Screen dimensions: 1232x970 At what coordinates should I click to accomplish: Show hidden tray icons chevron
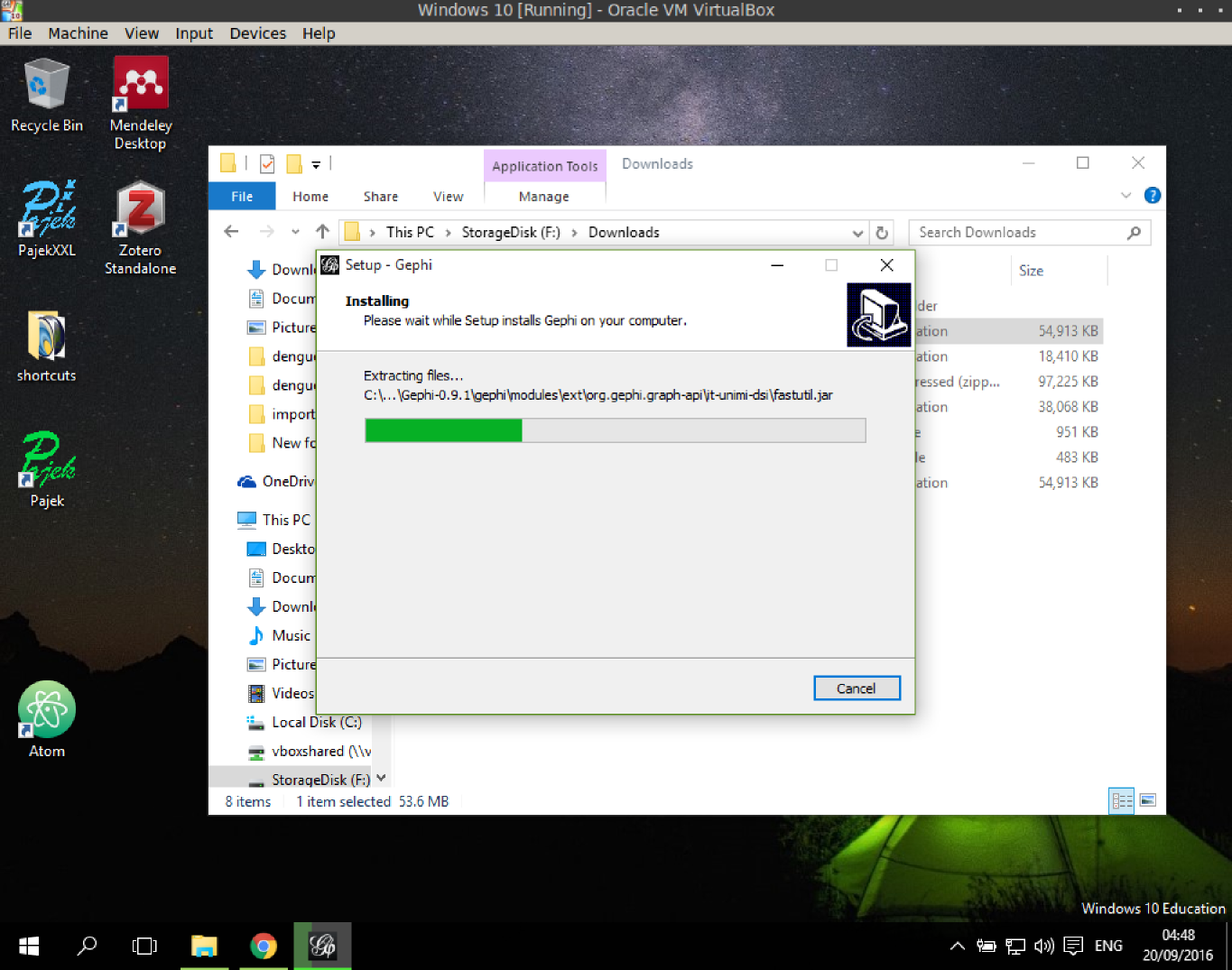click(x=958, y=946)
